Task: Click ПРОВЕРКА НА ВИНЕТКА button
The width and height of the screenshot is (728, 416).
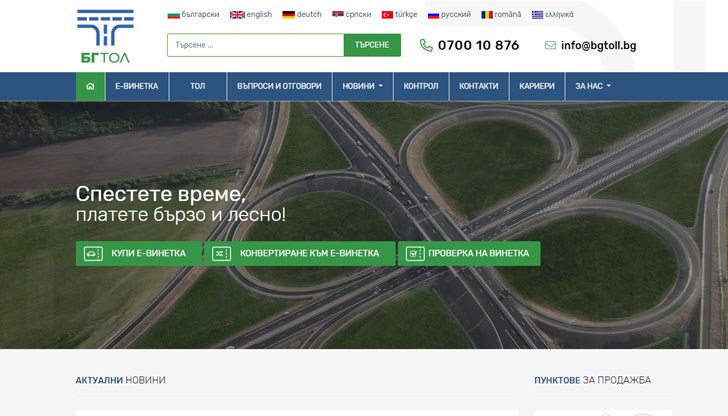Action: 469,254
